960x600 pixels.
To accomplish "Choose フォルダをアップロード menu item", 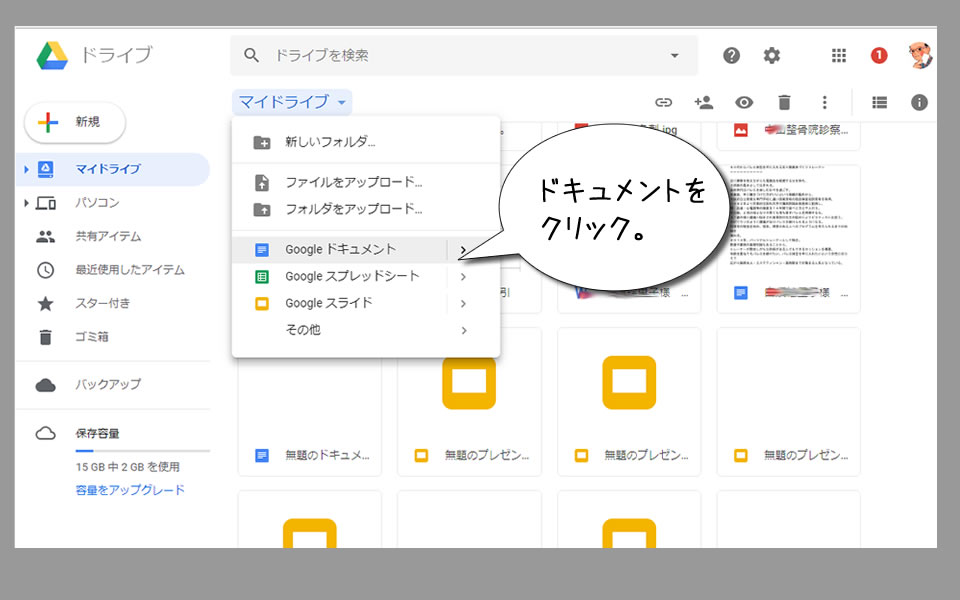I will point(366,209).
